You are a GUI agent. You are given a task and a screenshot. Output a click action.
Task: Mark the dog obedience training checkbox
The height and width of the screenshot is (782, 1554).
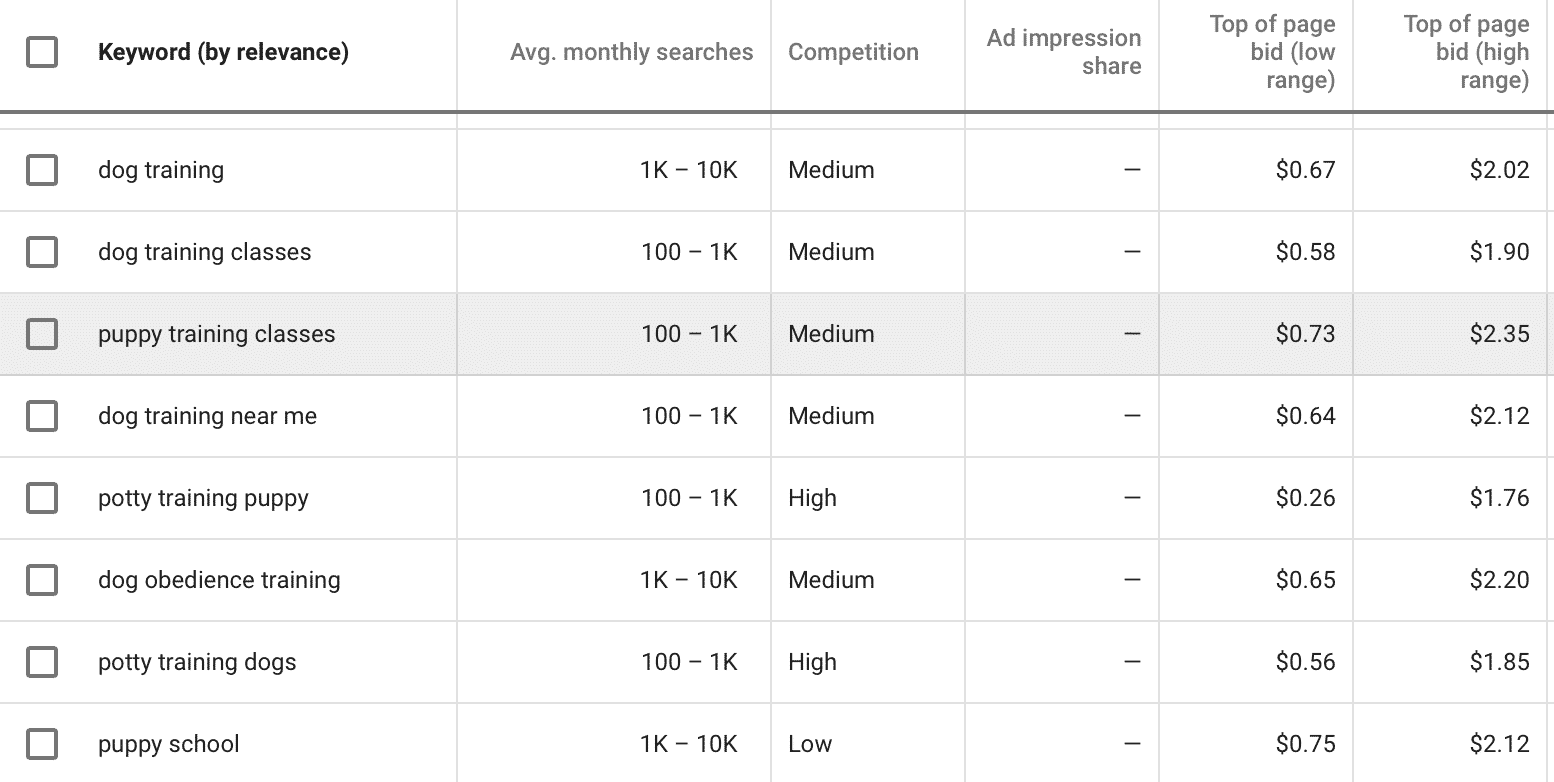[x=42, y=580]
